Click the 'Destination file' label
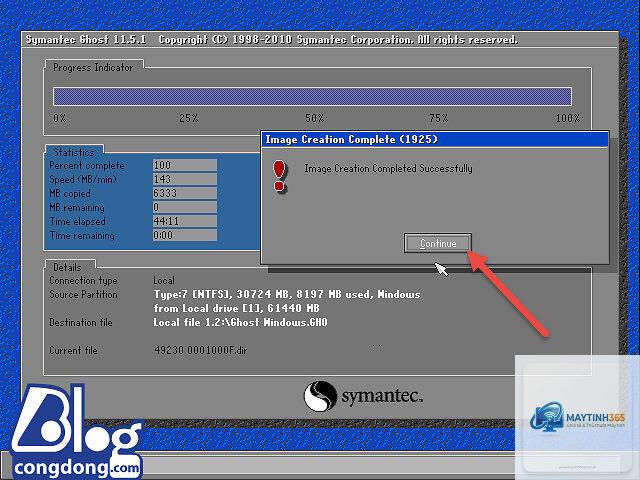 81,322
